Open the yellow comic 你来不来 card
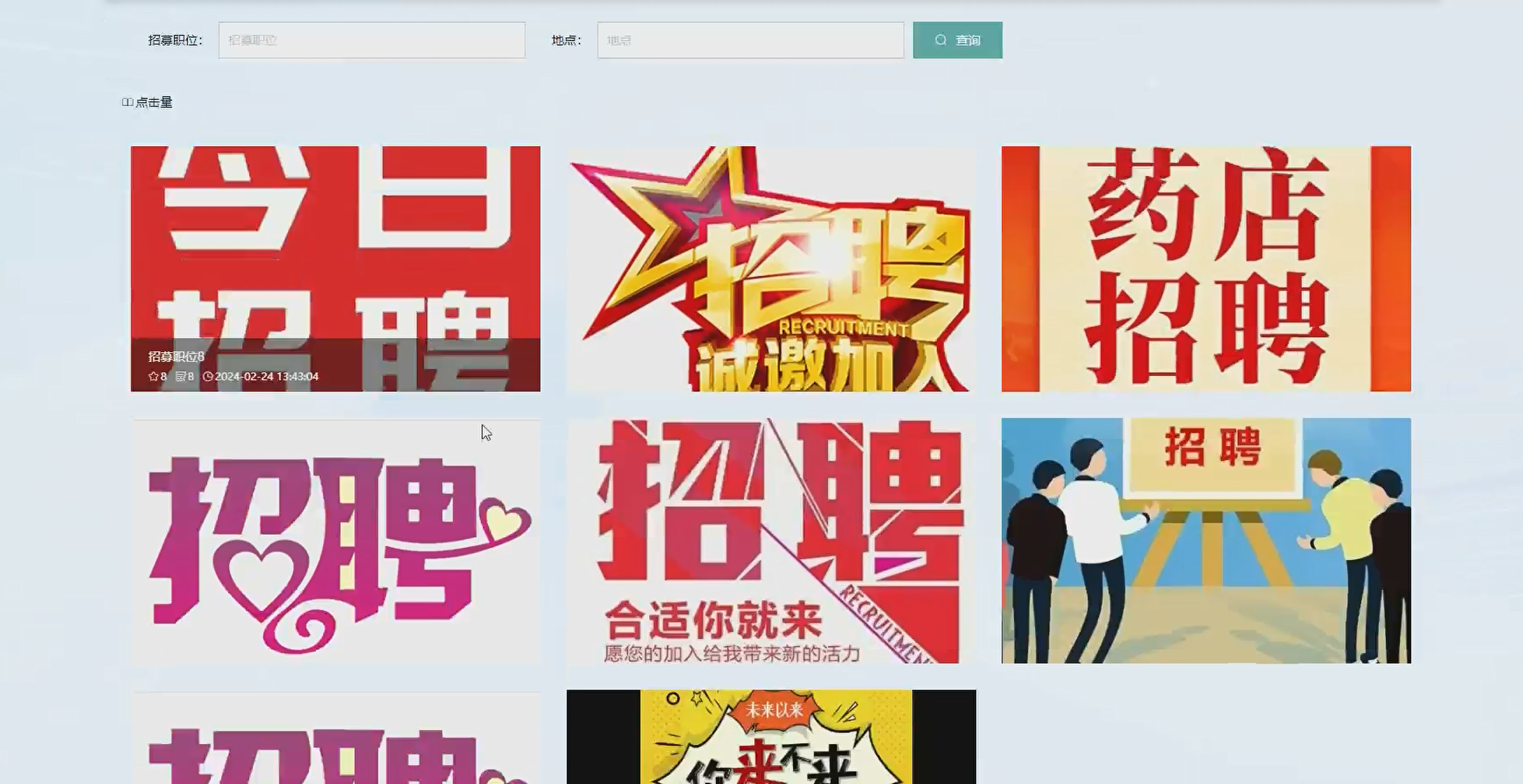Screen dimensions: 1523x784 [771, 737]
